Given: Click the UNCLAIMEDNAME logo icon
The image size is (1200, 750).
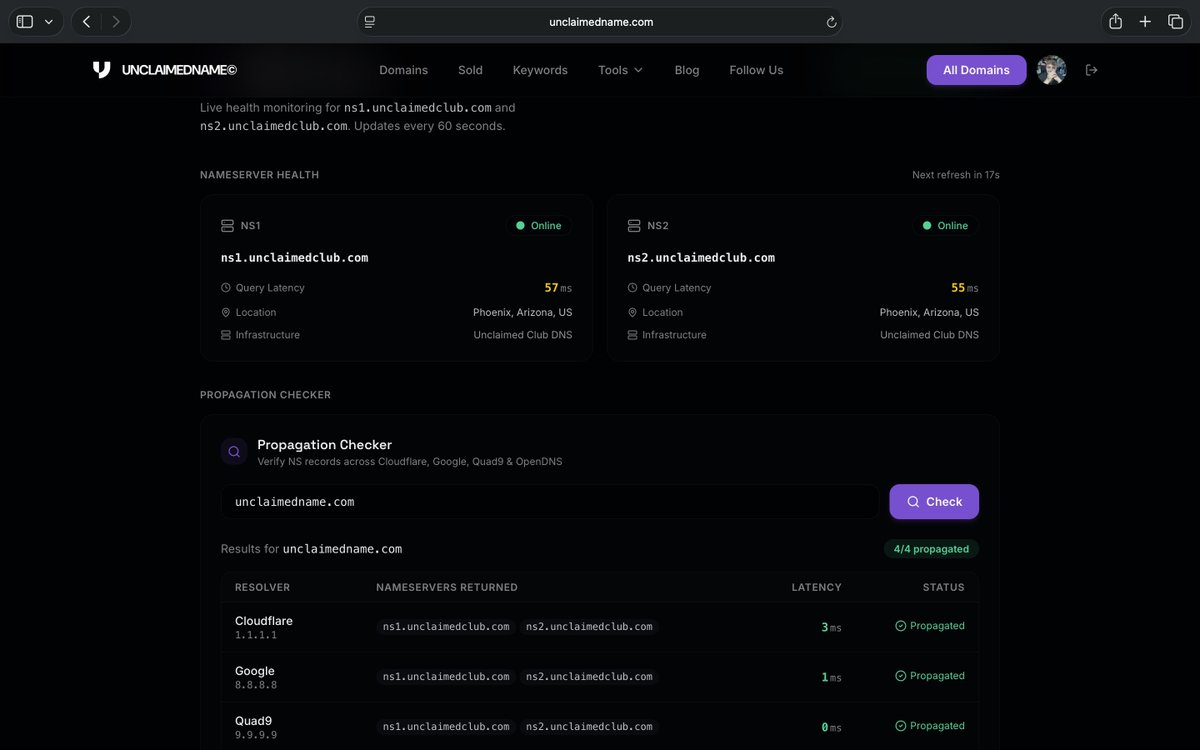Looking at the screenshot, I should (101, 70).
